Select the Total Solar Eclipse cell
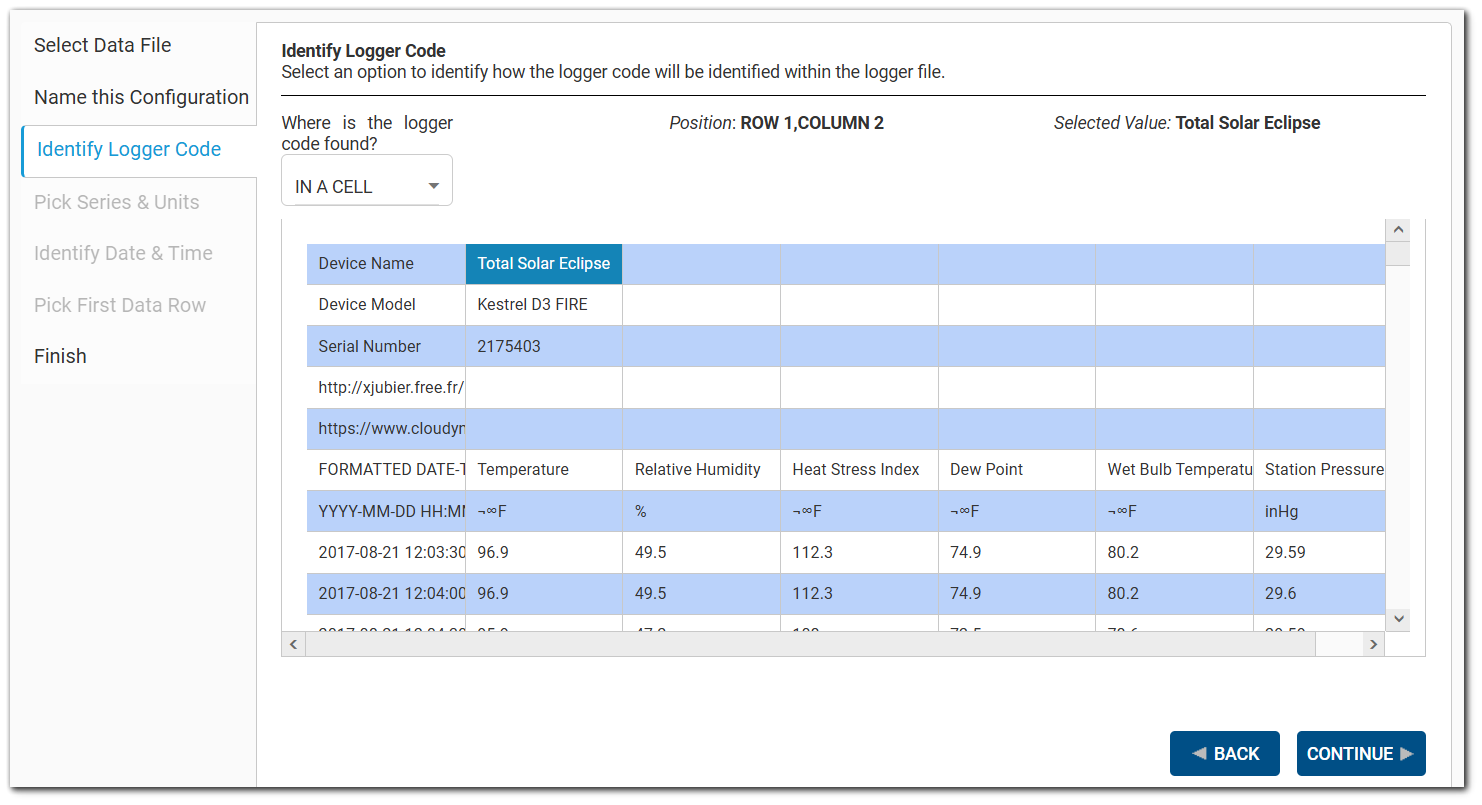This screenshot has height=805, width=1482. (544, 264)
